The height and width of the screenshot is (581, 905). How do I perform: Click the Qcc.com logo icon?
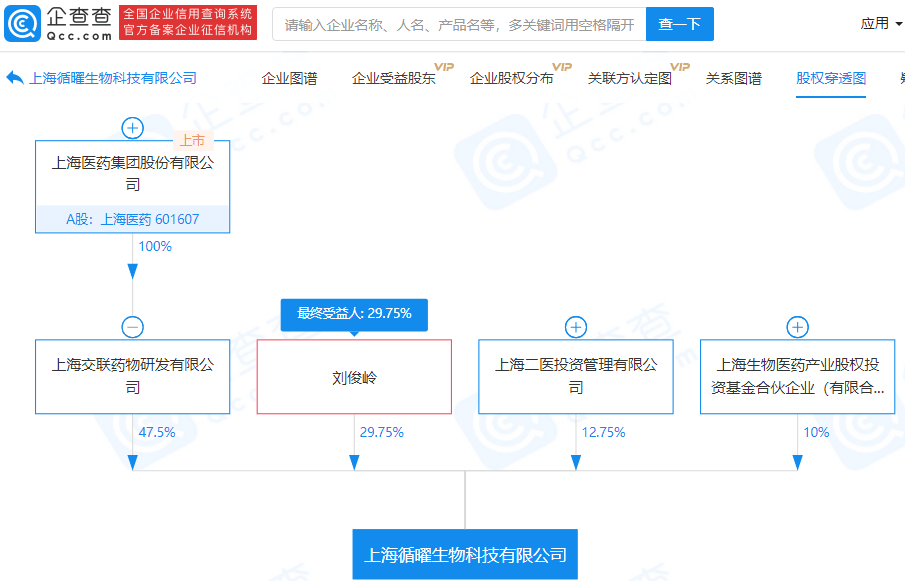(x=22, y=24)
